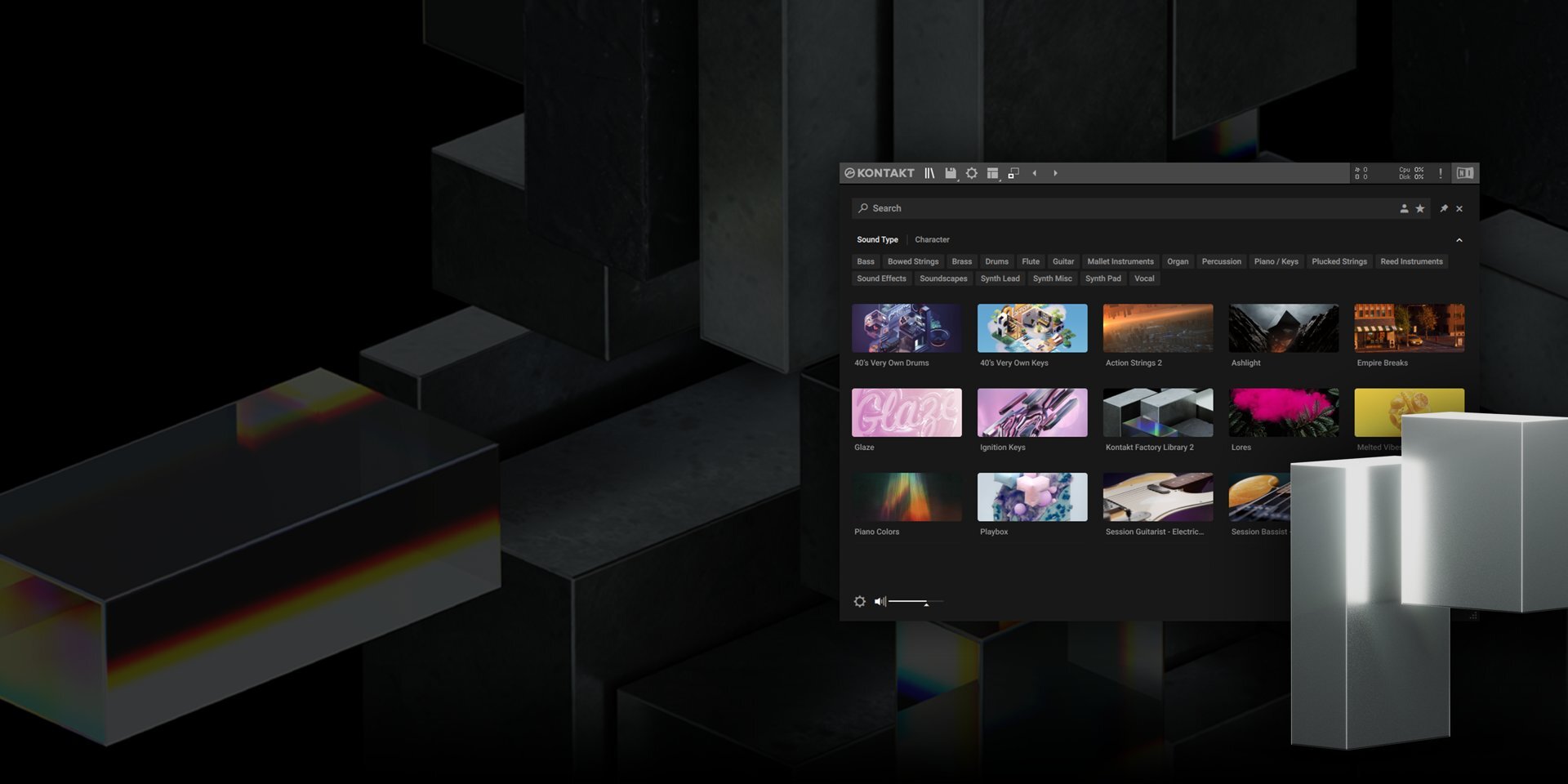Open the Playbox library thumbnail
The height and width of the screenshot is (784, 1568).
pos(1032,497)
